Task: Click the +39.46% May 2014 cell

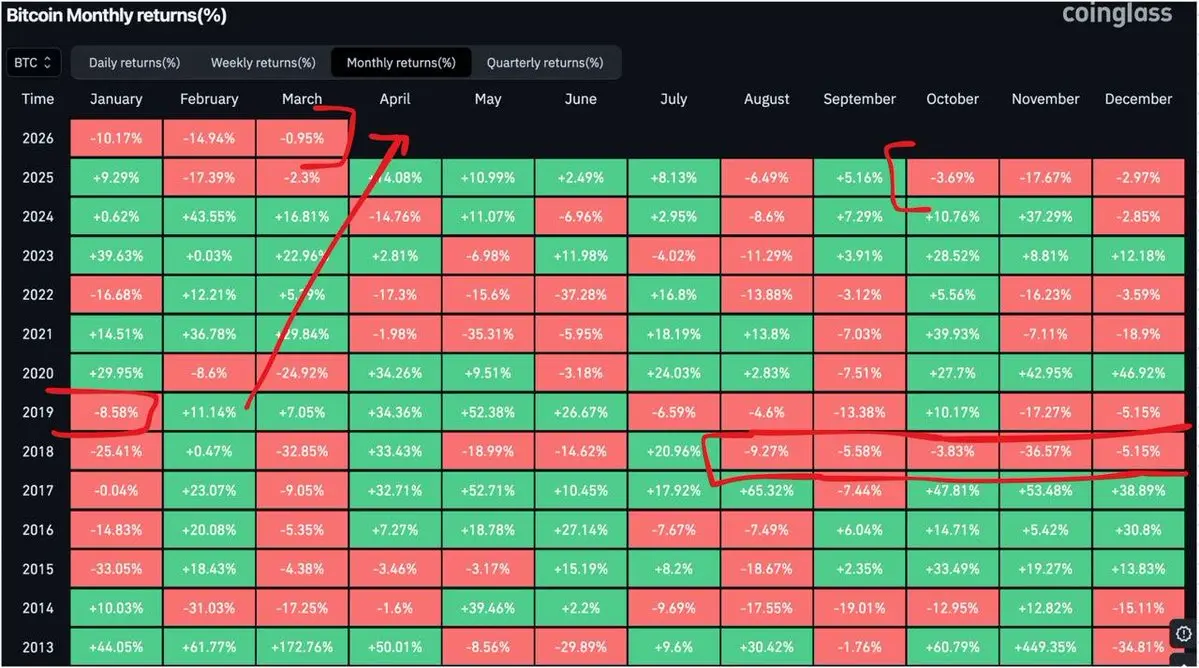Action: click(x=488, y=608)
